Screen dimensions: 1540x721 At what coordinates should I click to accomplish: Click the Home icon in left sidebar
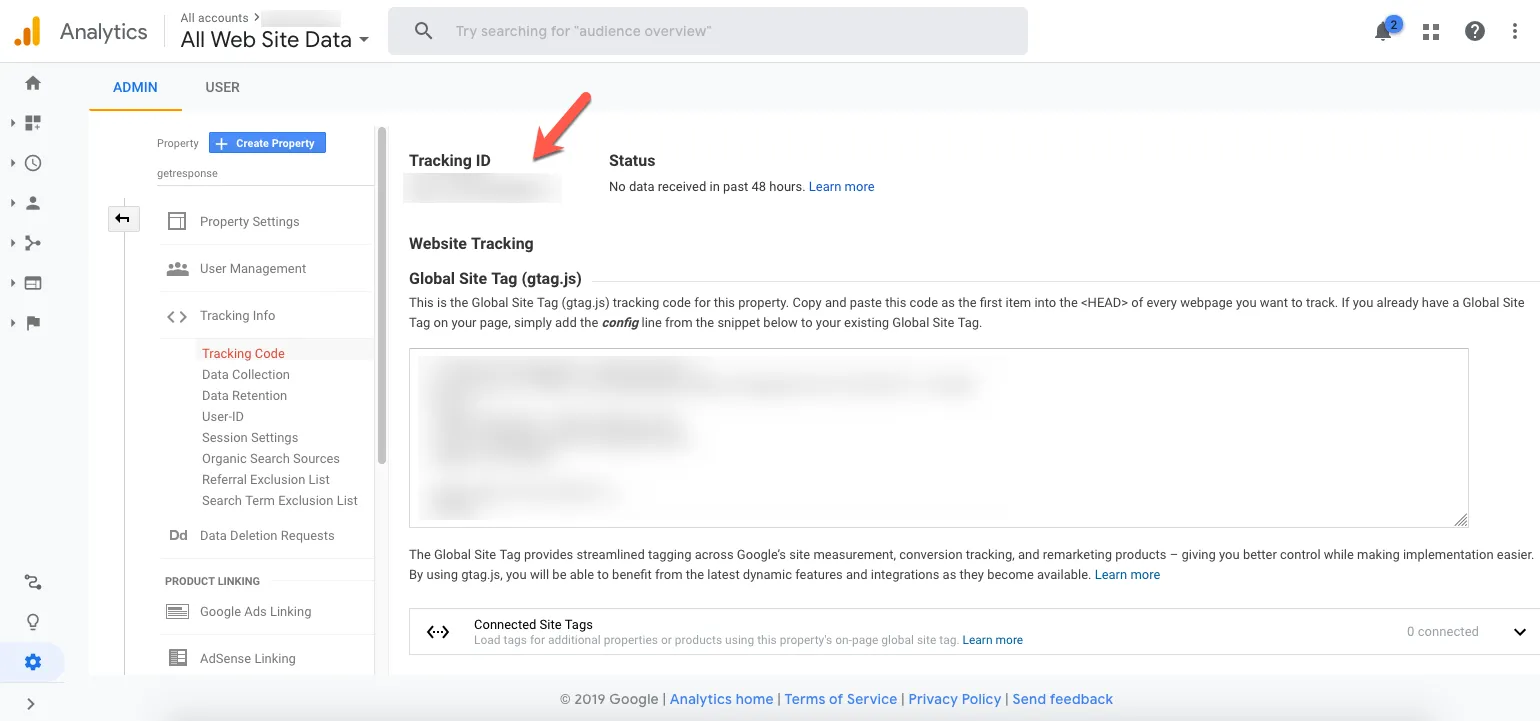click(33, 83)
